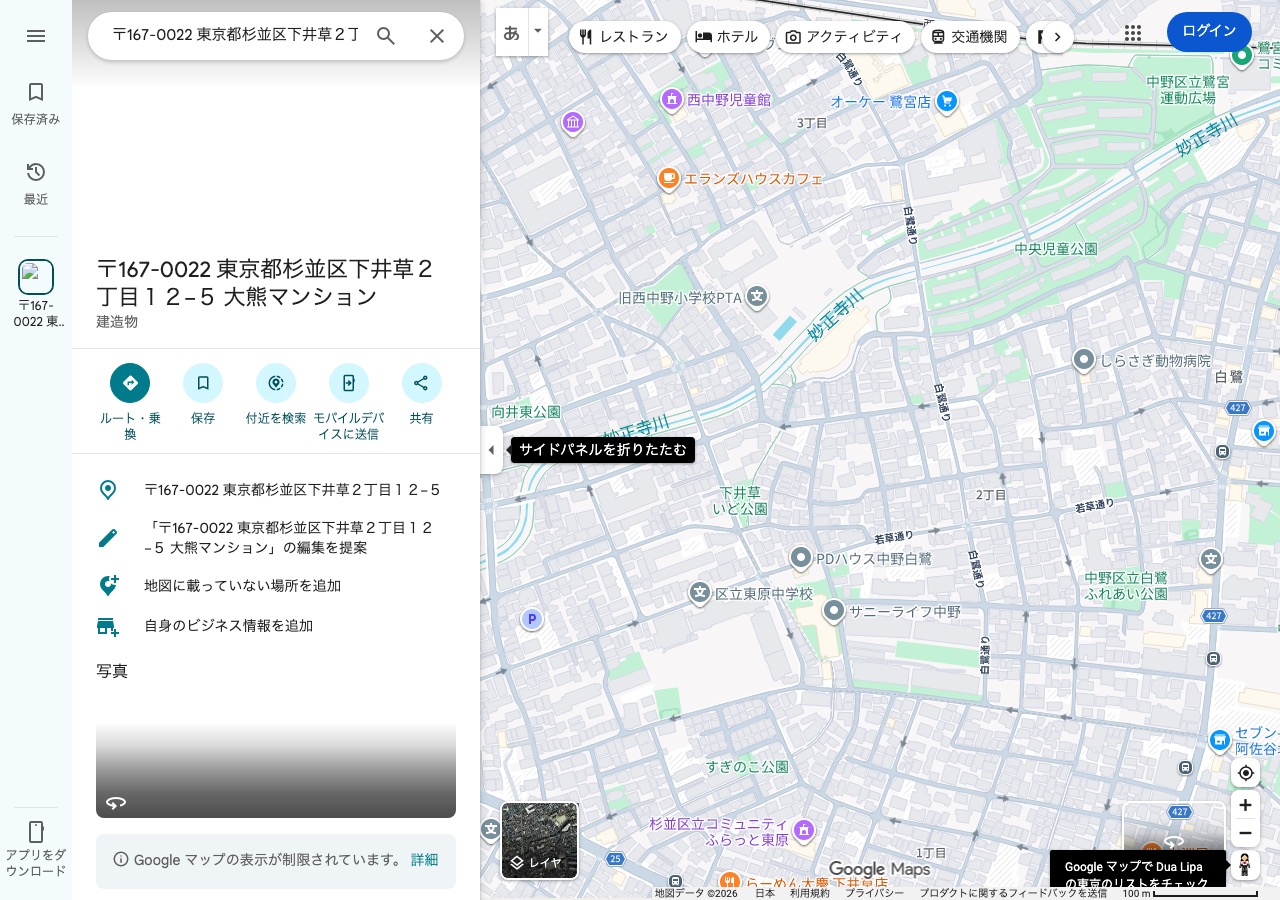This screenshot has width=1280, height=900.
Task: Click the ramen restaurant marker at bottom
Action: pos(729,882)
